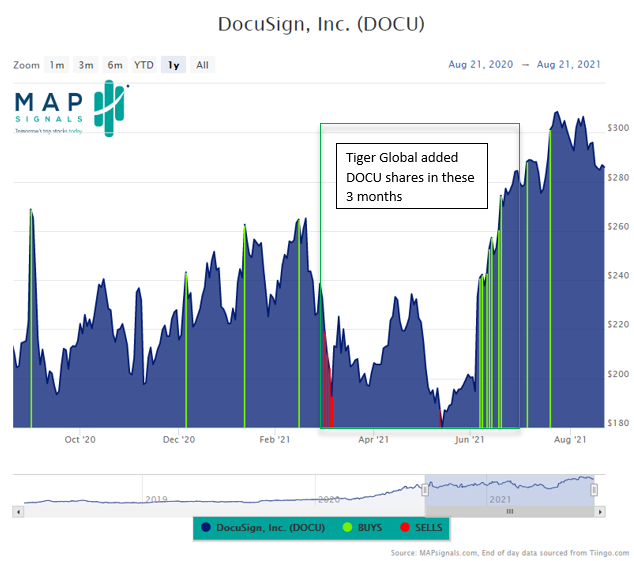Click the Aug '21 axis label

570,440
